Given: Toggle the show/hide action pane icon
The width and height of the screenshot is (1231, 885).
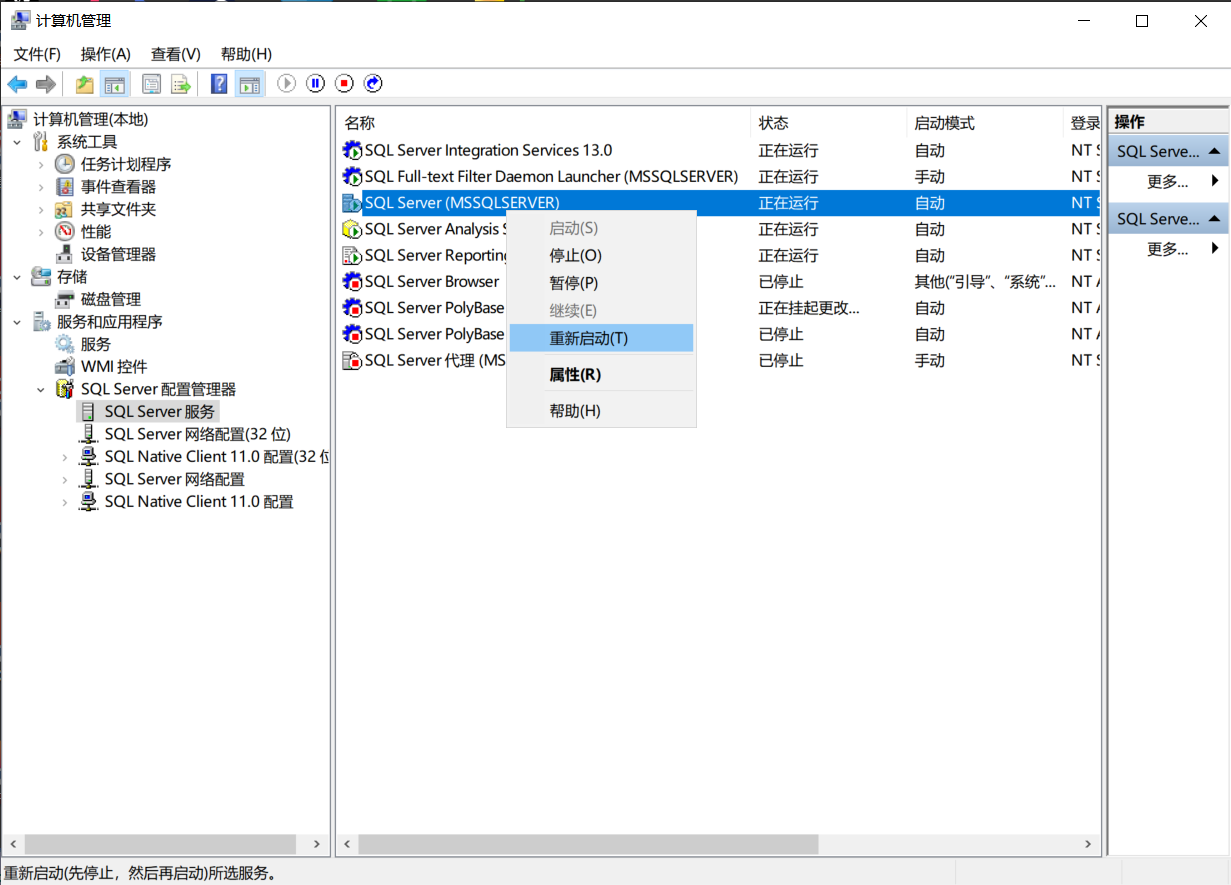Looking at the screenshot, I should click(x=250, y=84).
